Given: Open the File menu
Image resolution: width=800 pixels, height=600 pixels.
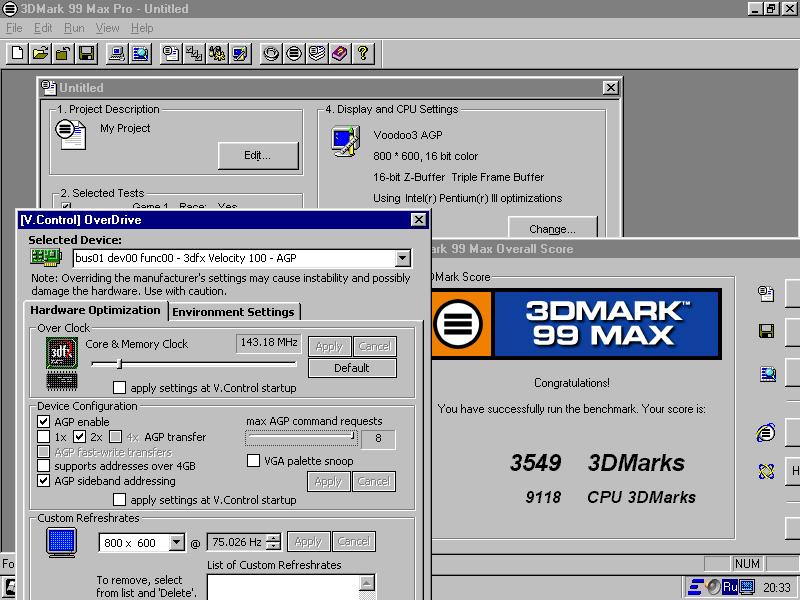Looking at the screenshot, I should 14,28.
